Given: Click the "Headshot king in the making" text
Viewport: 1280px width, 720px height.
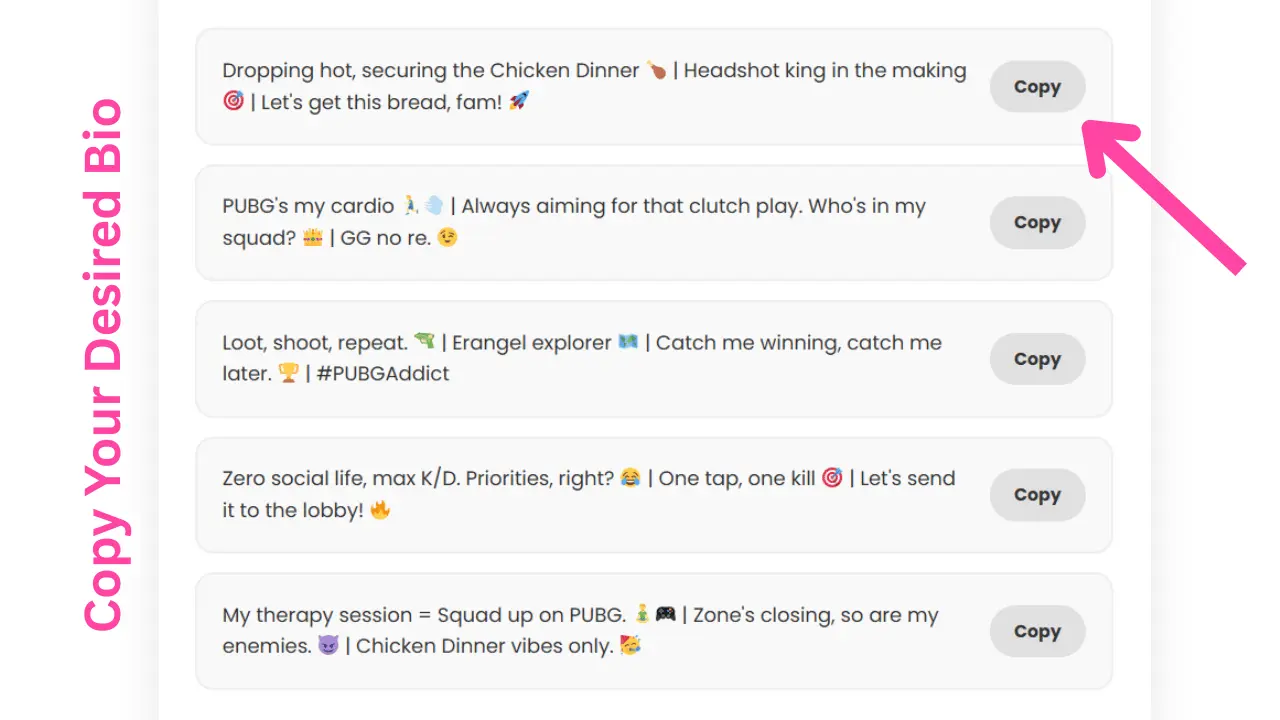Looking at the screenshot, I should [825, 71].
